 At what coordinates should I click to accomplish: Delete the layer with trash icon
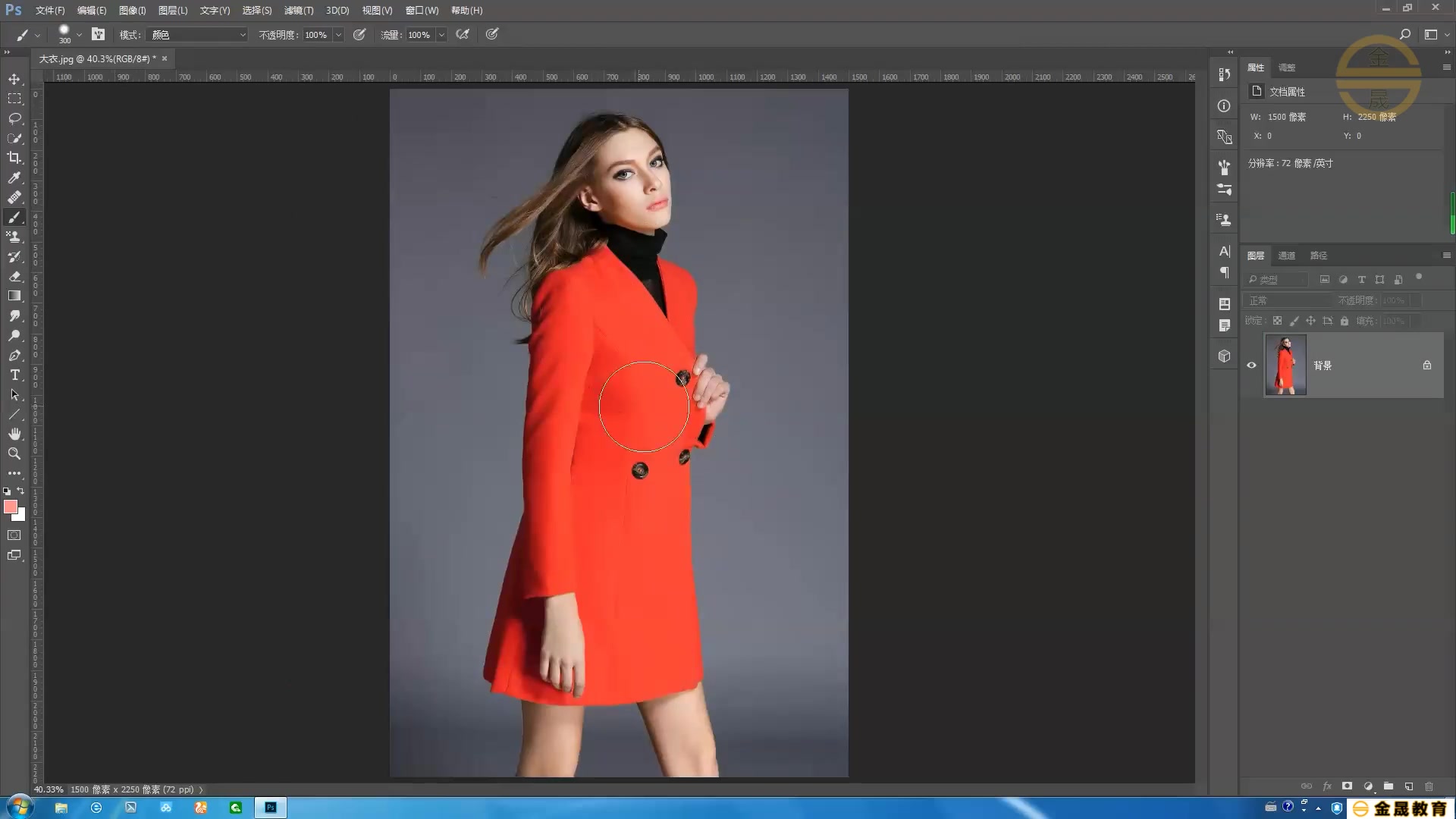1429,786
